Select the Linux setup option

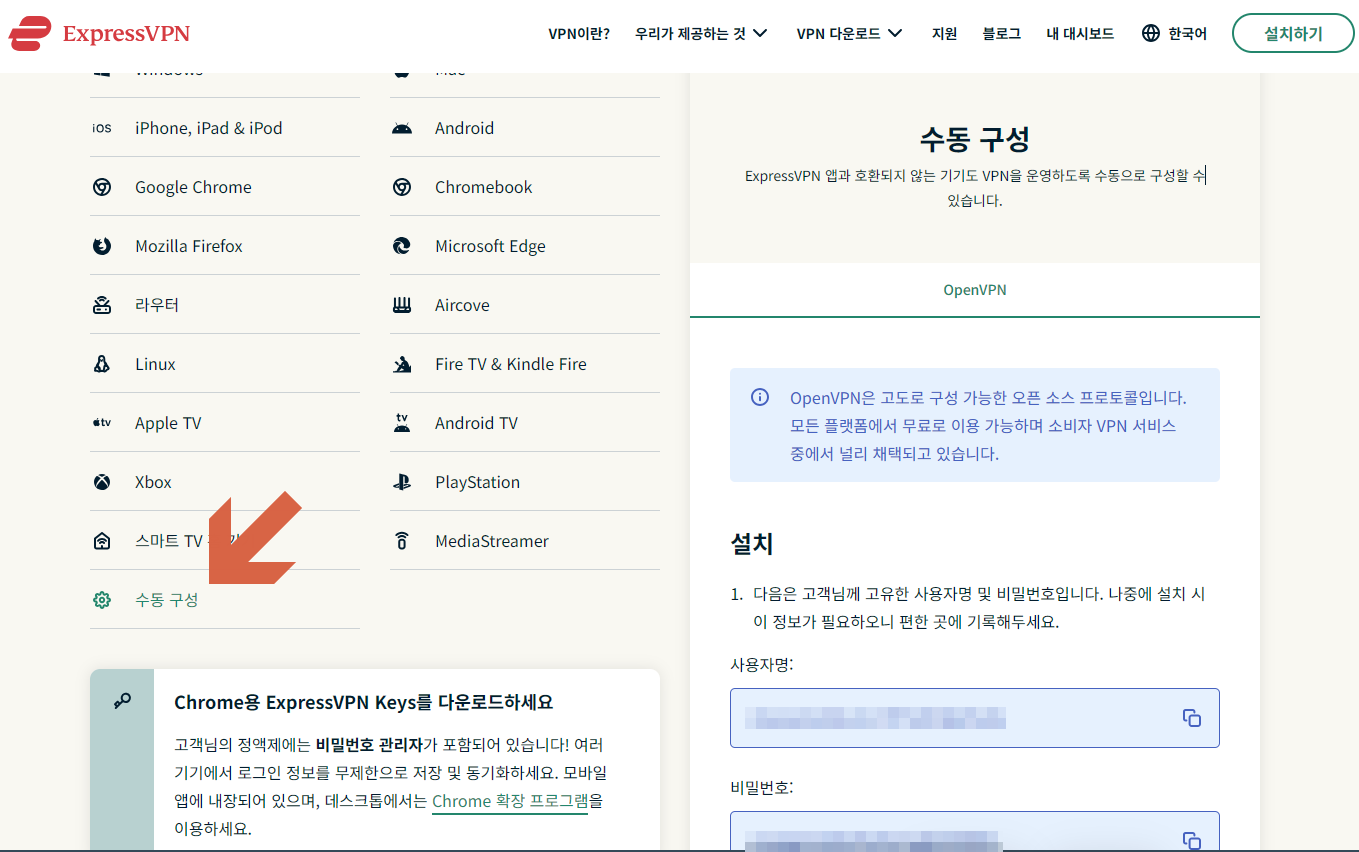tap(225, 364)
